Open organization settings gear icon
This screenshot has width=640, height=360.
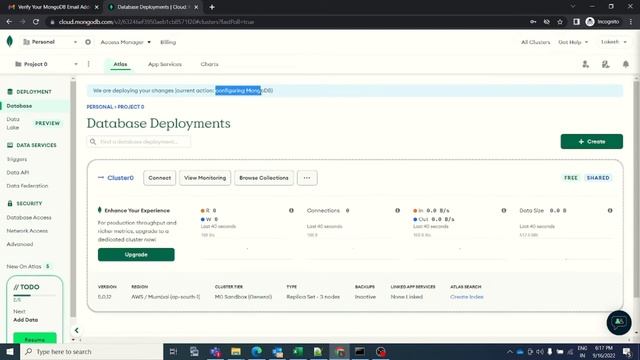(x=88, y=42)
